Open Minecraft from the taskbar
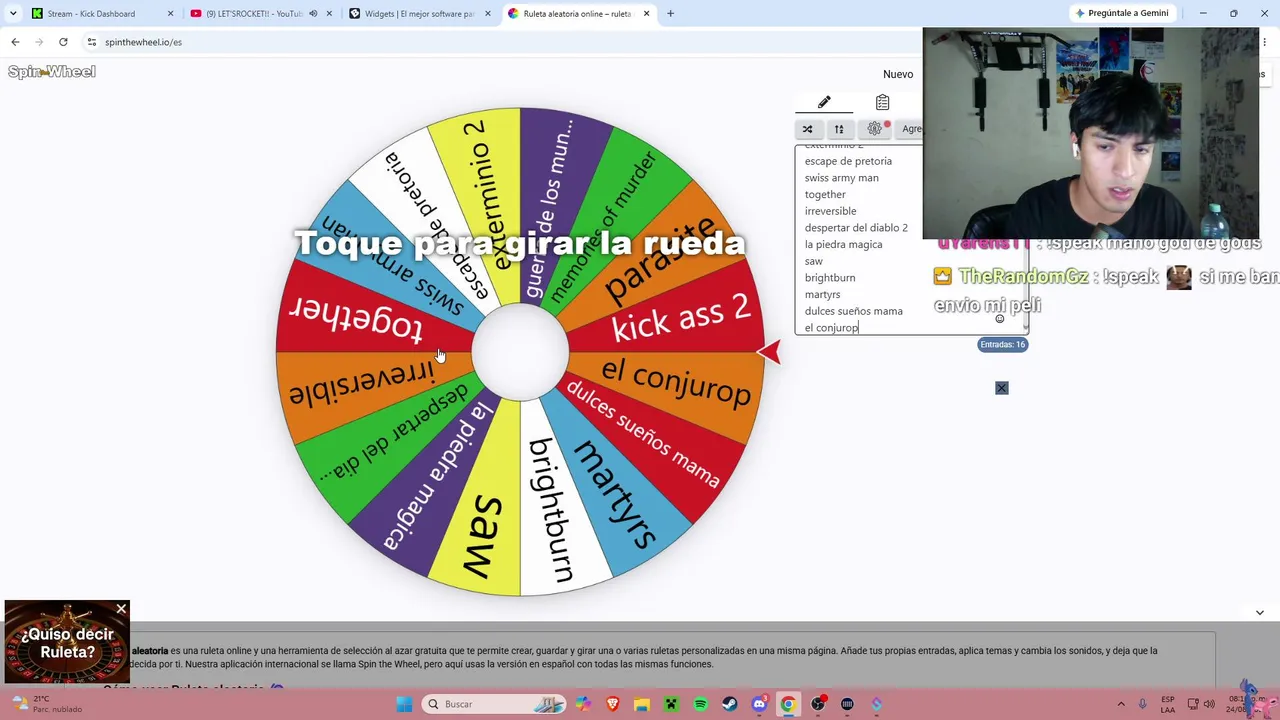The width and height of the screenshot is (1280, 720). click(671, 704)
